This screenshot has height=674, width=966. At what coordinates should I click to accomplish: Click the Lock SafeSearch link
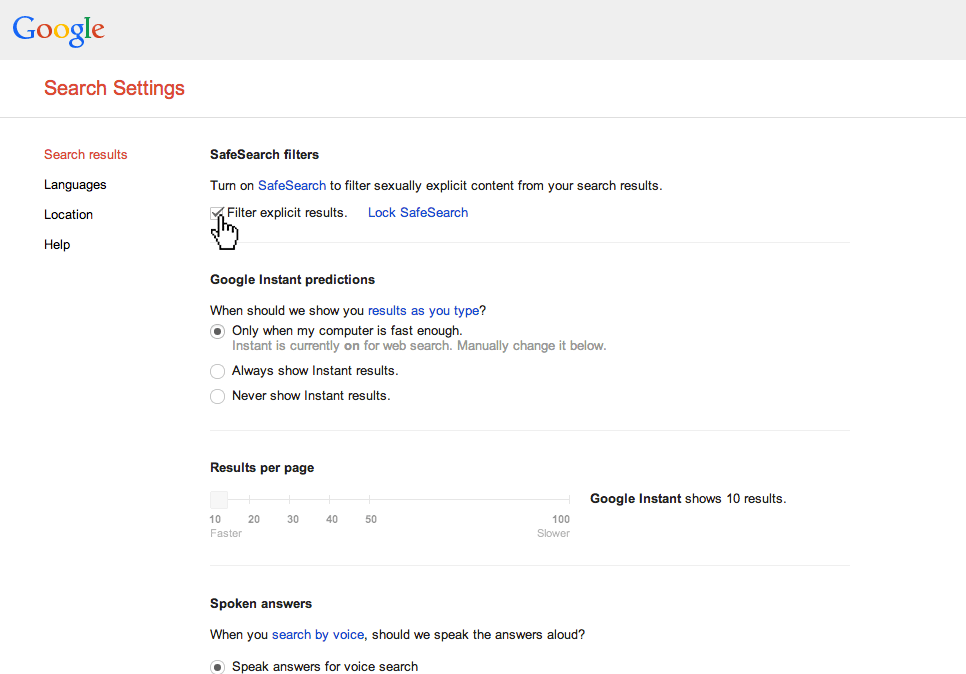[x=418, y=213]
